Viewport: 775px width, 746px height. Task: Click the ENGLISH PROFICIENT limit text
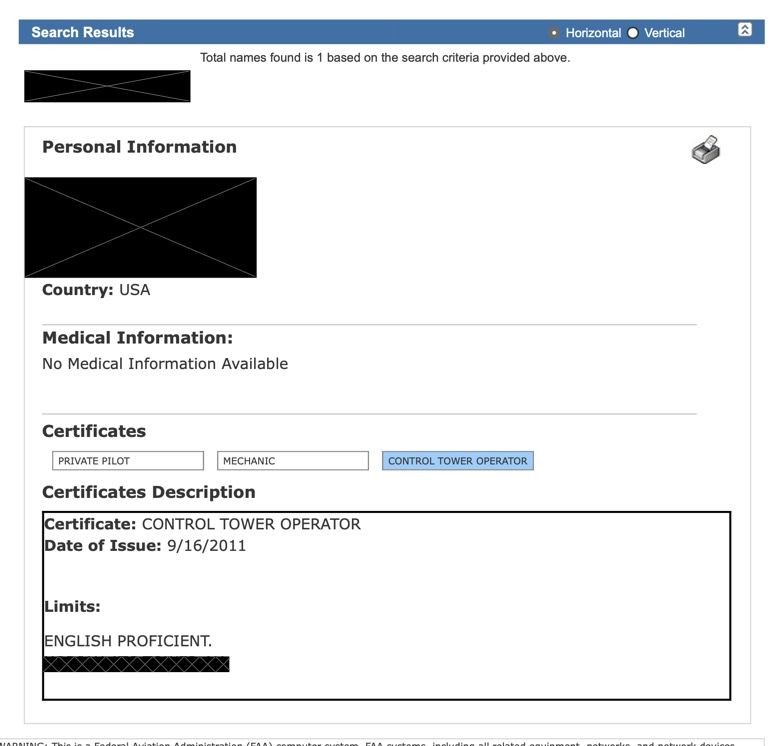128,641
